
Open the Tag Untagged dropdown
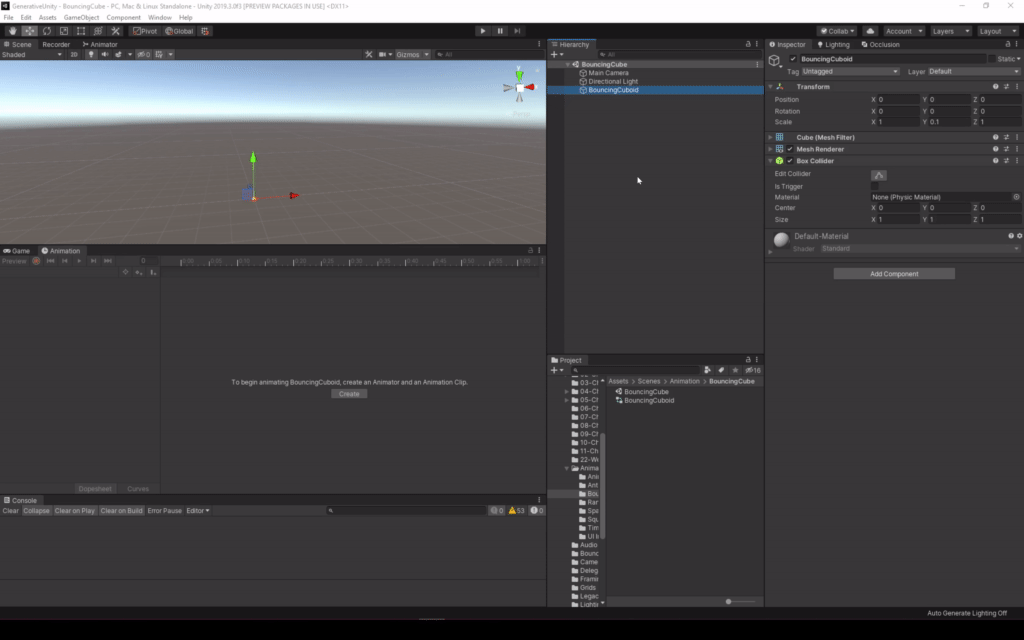850,71
